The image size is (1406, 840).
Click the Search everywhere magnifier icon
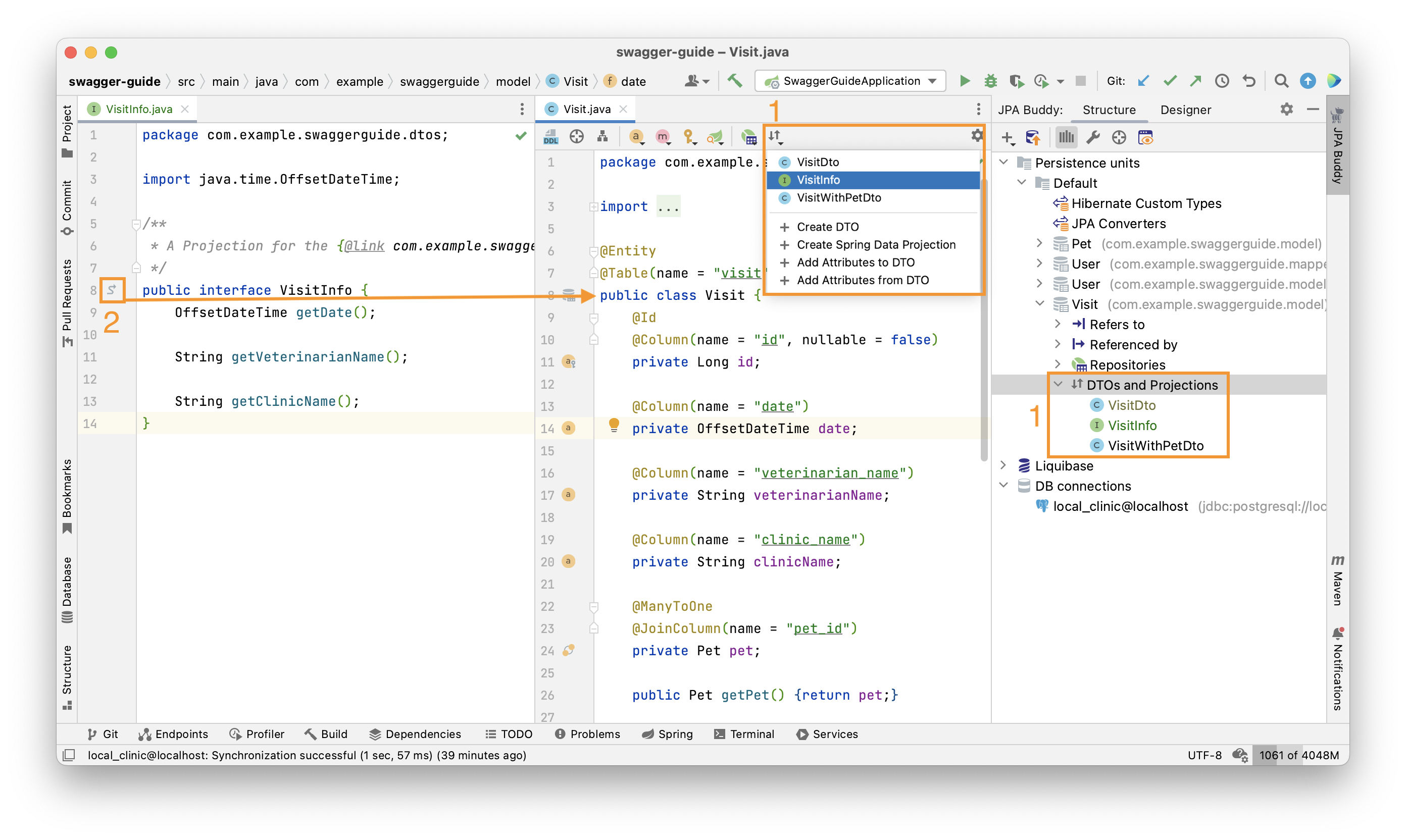(x=1283, y=80)
